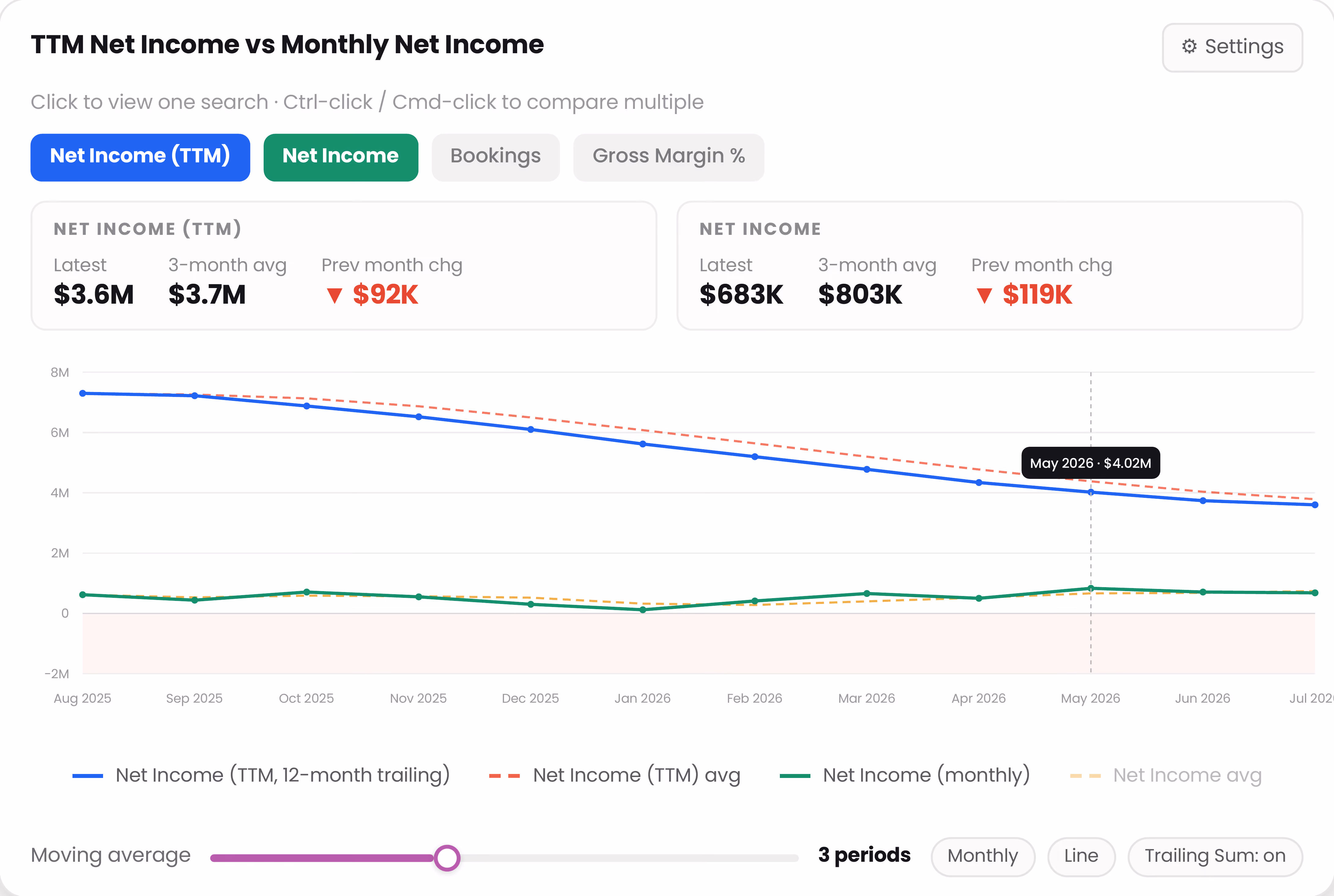Click the Jan 2026 monthly net income point
The width and height of the screenshot is (1334, 896).
pos(643,610)
